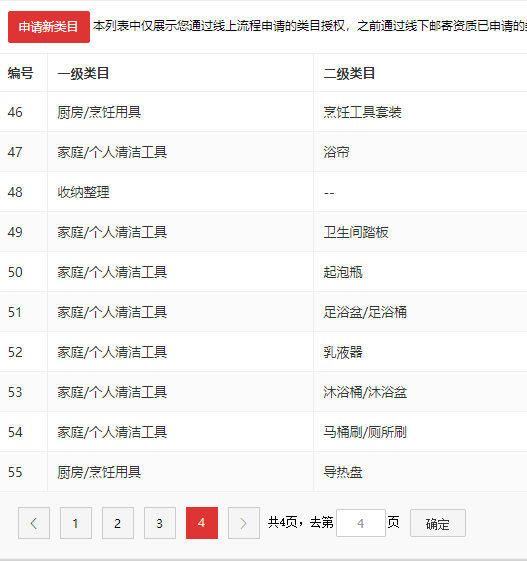Click 家庭/个人清洁工具 in row 50

click(112, 272)
